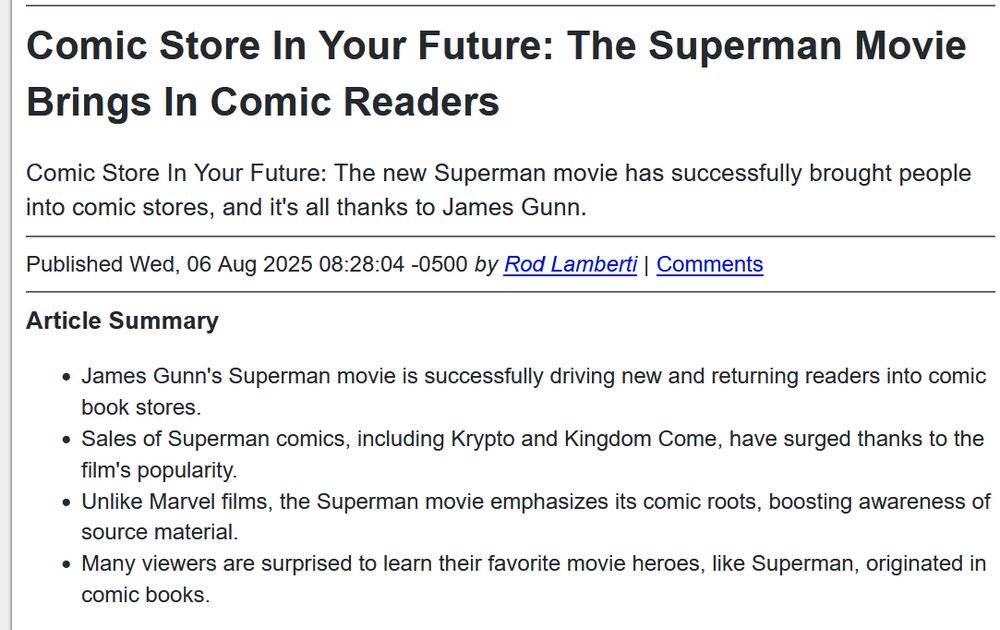Viewport: 1000px width, 630px height.
Task: Click the separator pipe between author and Comments
Action: [646, 264]
